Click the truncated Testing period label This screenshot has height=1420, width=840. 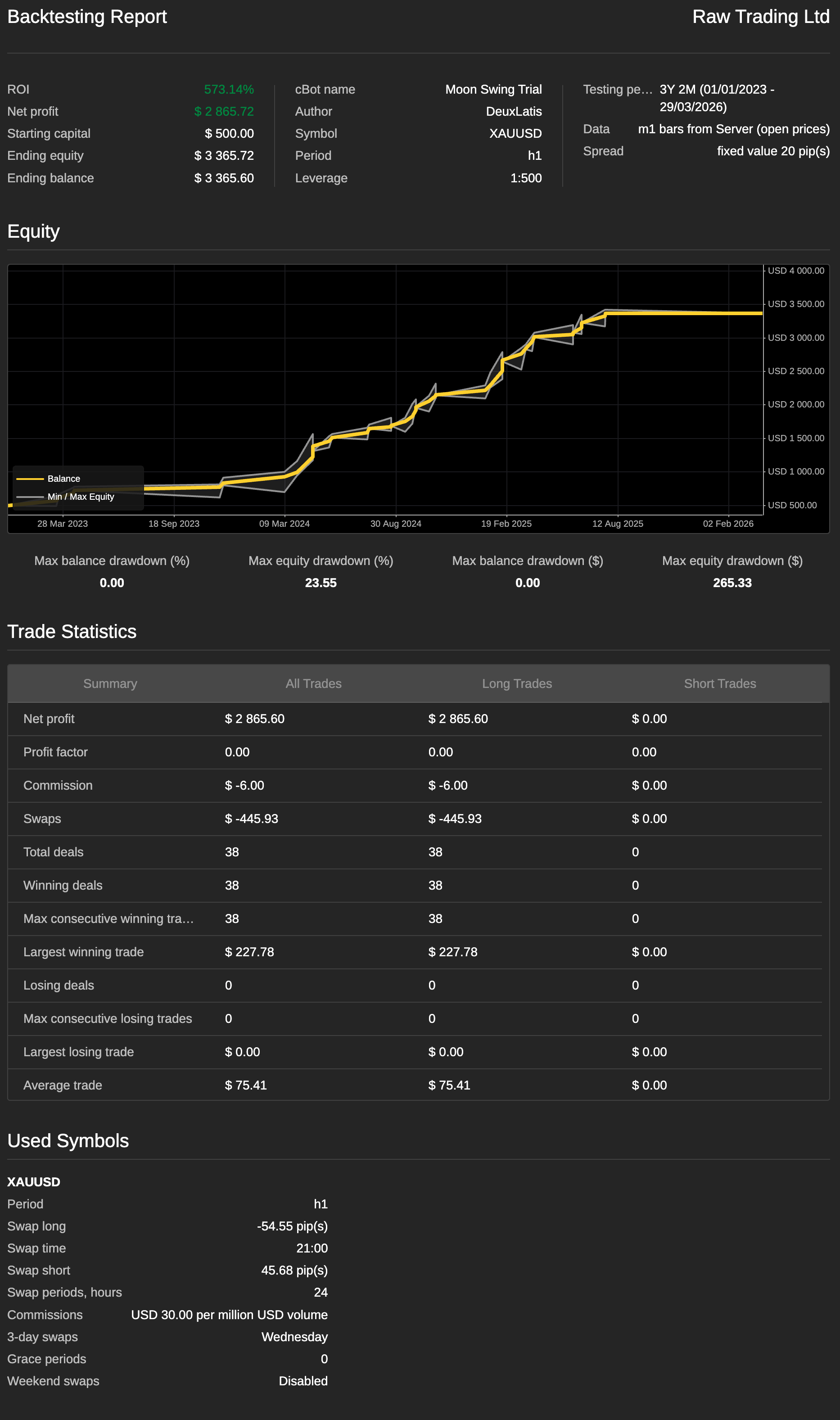(x=617, y=90)
